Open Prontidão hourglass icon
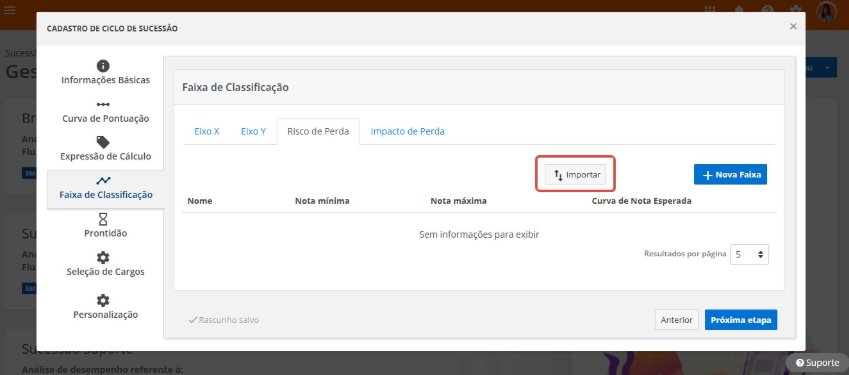This screenshot has height=375, width=849. point(103,219)
